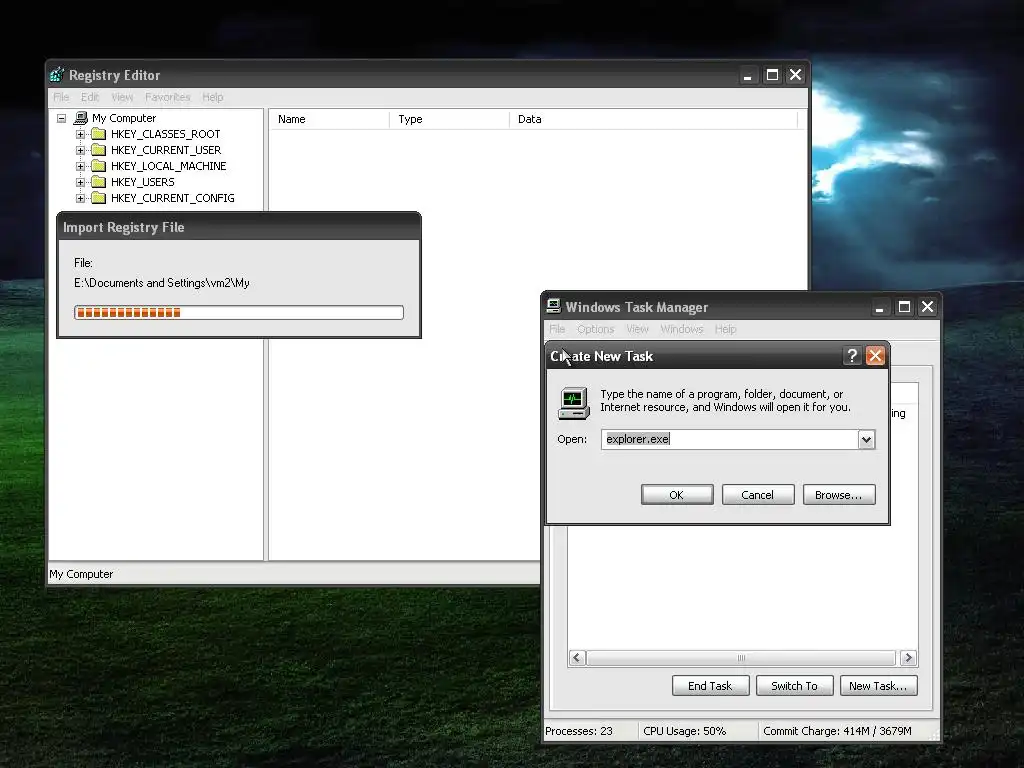Open the View menu in Task Manager

tap(637, 329)
